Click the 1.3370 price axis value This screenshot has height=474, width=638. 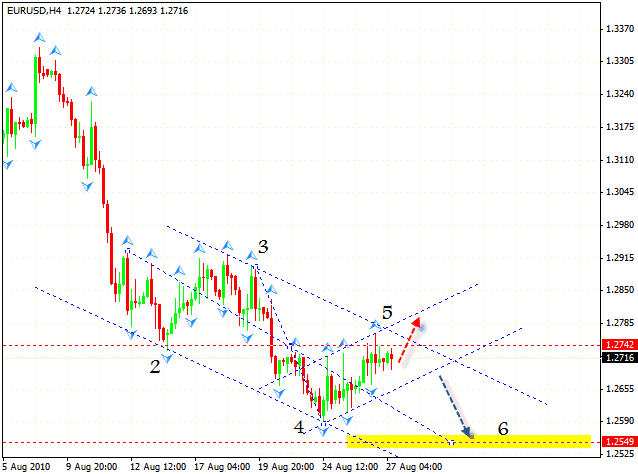point(620,28)
